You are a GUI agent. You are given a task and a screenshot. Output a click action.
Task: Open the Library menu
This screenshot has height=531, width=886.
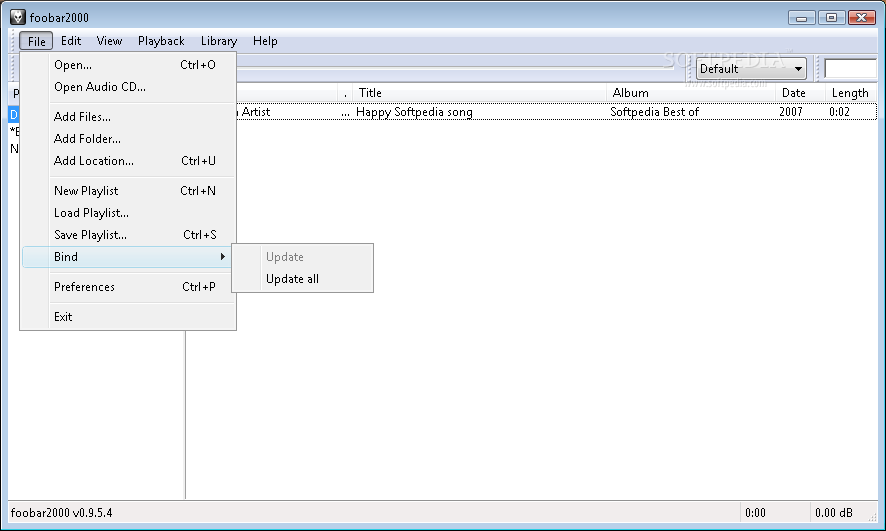tap(219, 41)
